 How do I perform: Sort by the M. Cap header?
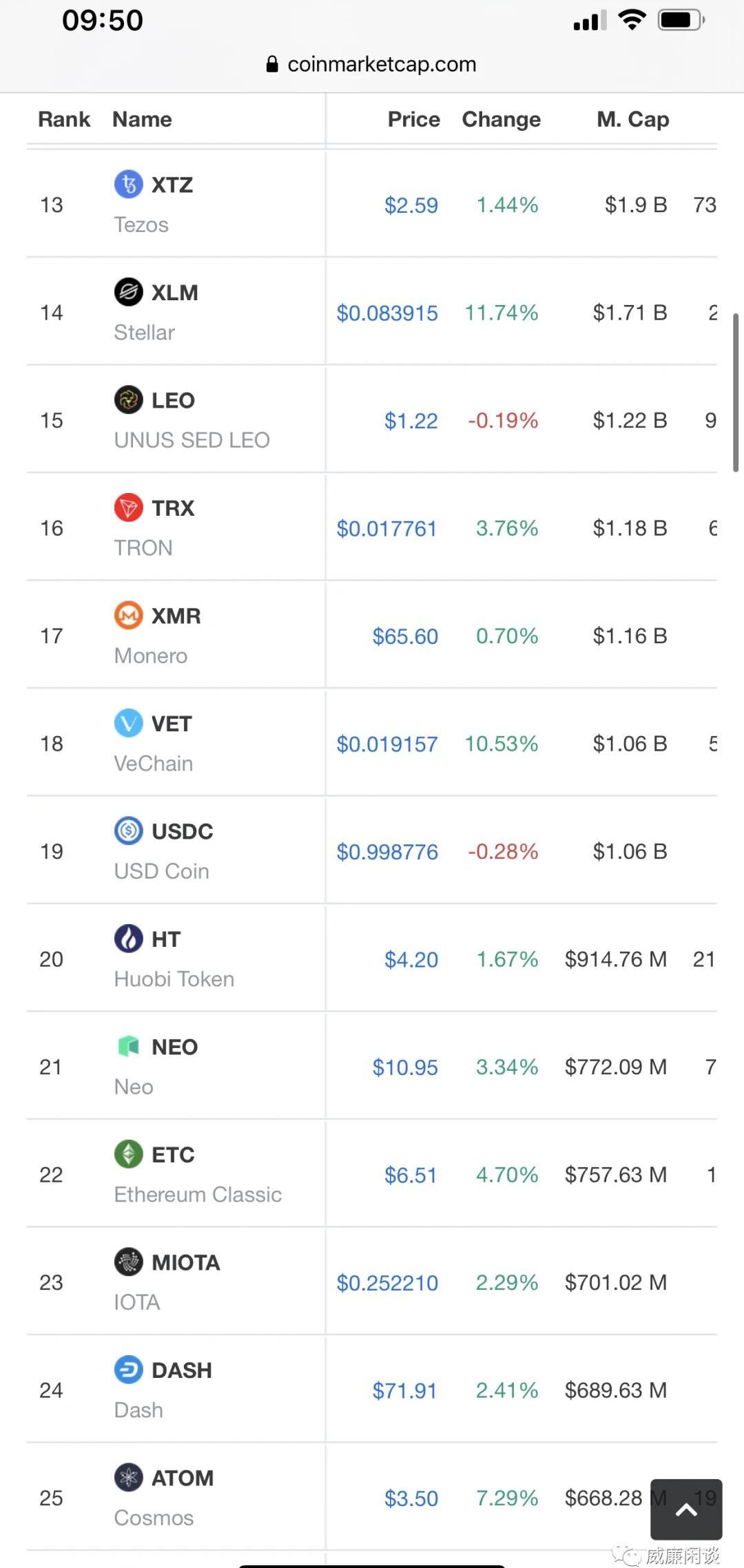[x=632, y=119]
